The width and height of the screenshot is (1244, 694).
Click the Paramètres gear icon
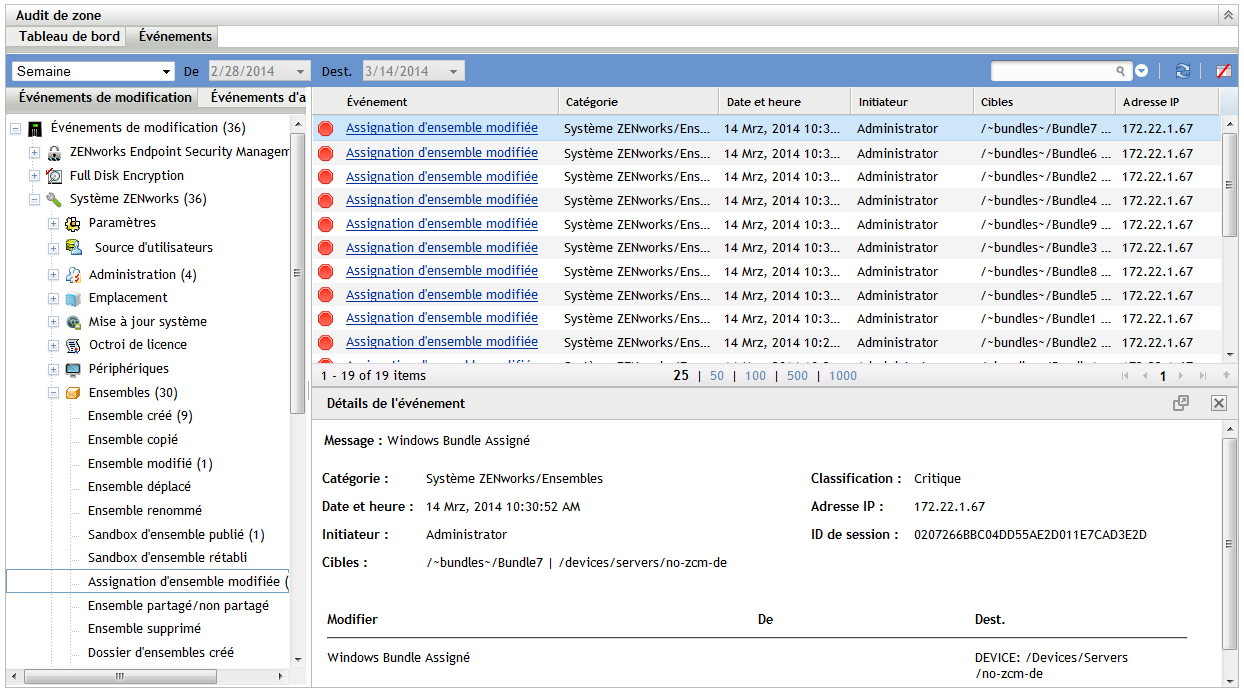(73, 223)
